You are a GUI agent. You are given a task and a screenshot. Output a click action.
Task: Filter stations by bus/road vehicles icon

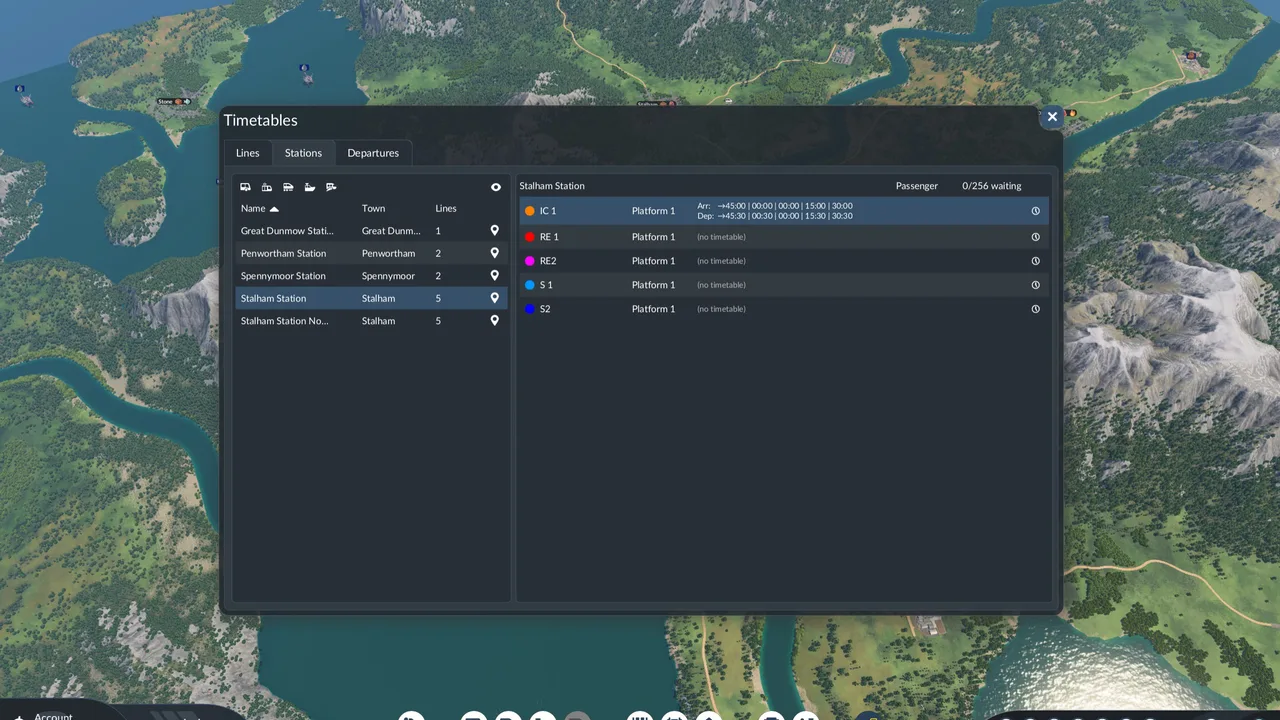(x=245, y=187)
